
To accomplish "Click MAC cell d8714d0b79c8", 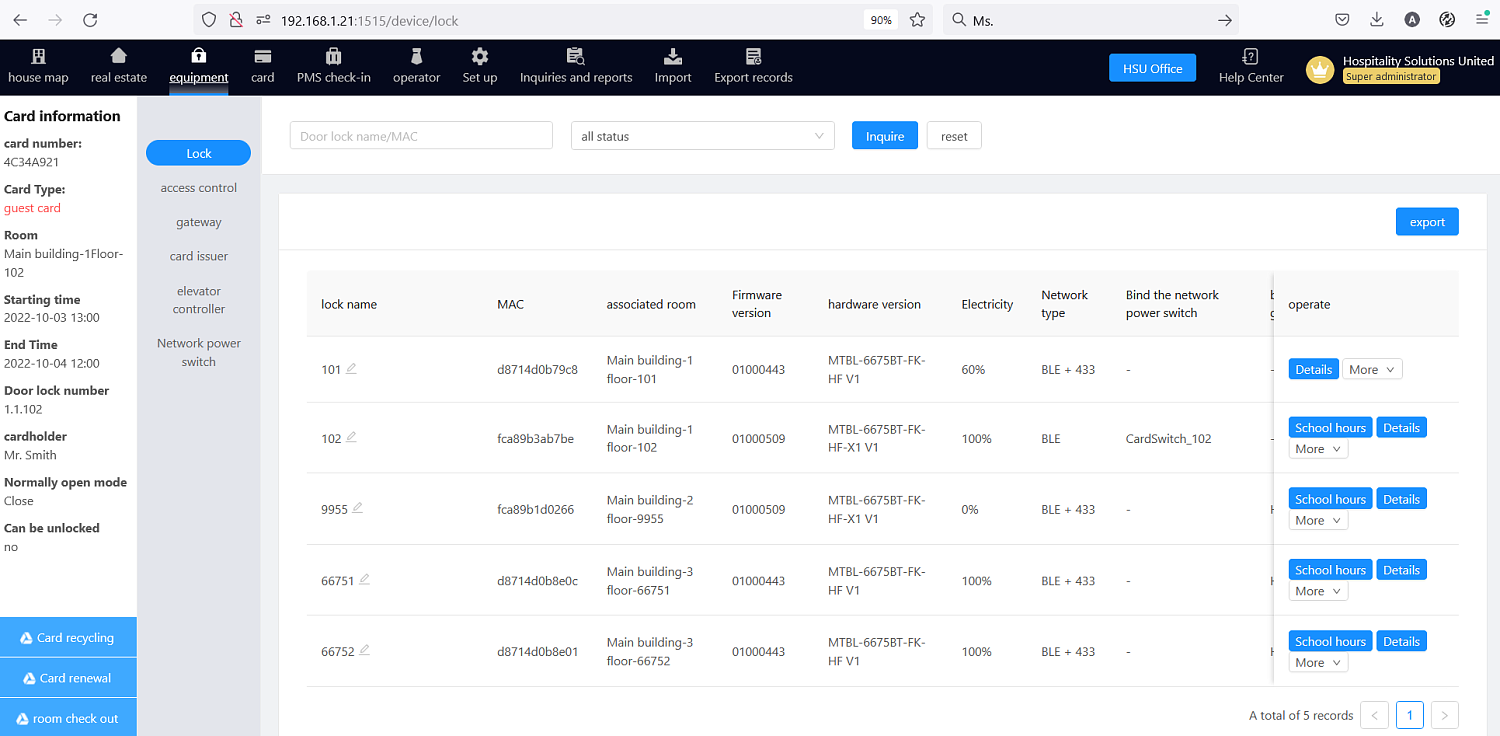I will pyautogui.click(x=537, y=369).
